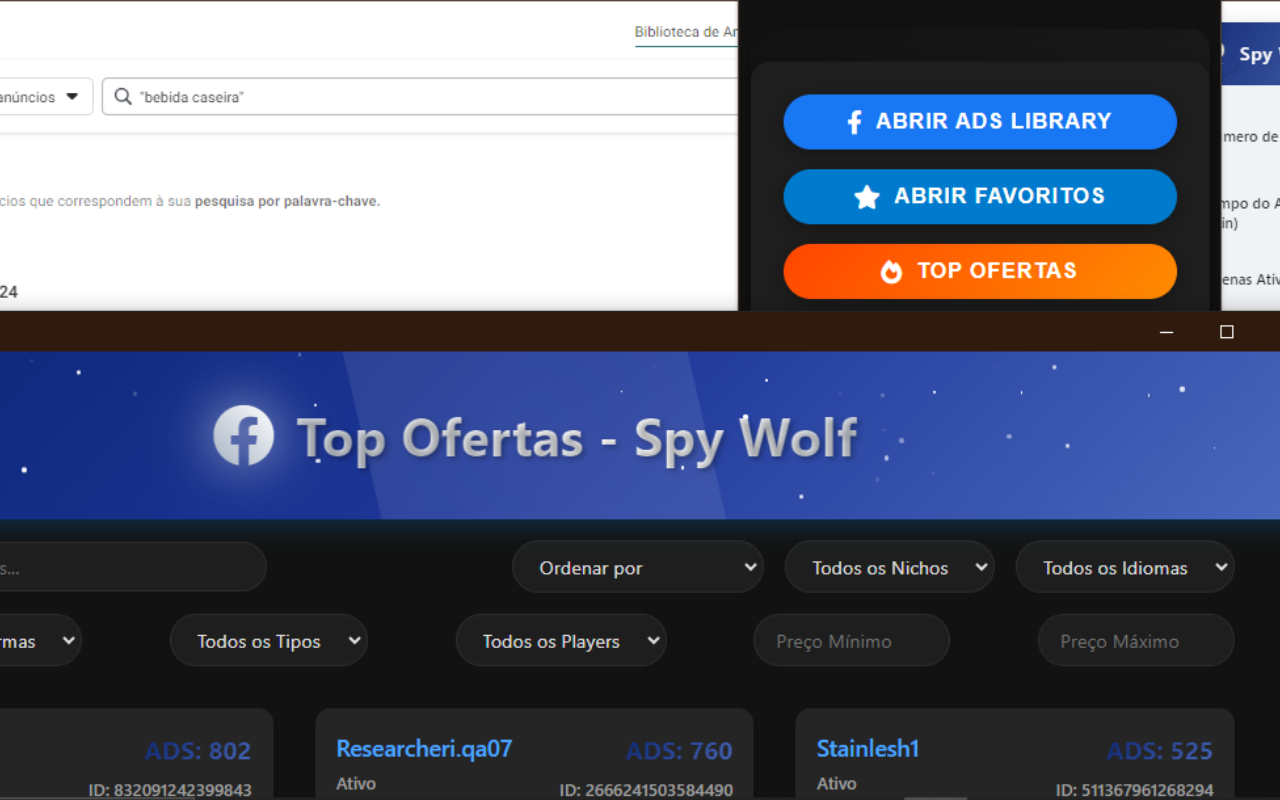
Task: Click the Facebook logo in Top Ofertas banner
Action: click(x=243, y=435)
